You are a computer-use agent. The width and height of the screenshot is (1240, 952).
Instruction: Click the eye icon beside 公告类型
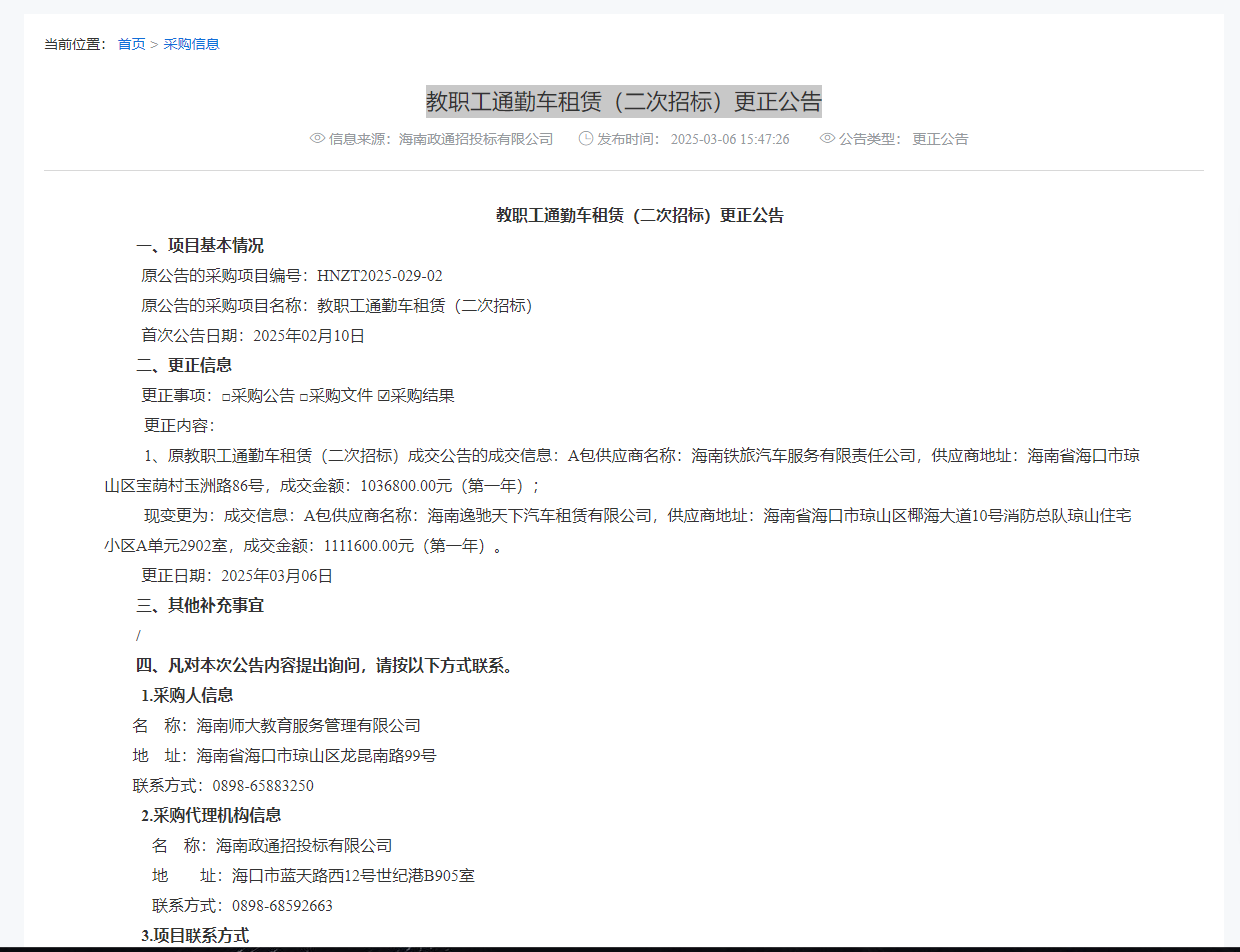point(827,139)
